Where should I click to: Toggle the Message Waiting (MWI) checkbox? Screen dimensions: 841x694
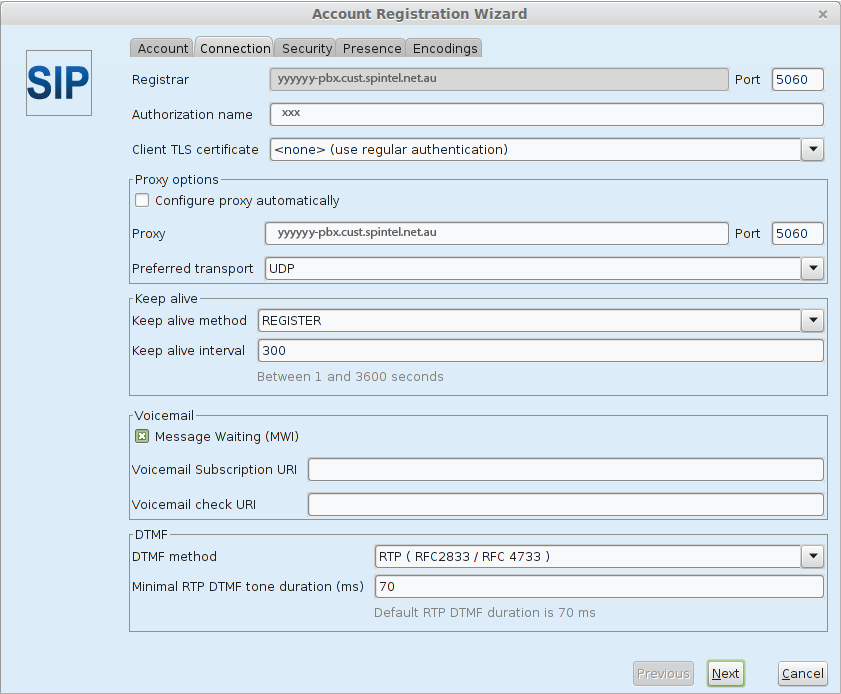pyautogui.click(x=142, y=437)
